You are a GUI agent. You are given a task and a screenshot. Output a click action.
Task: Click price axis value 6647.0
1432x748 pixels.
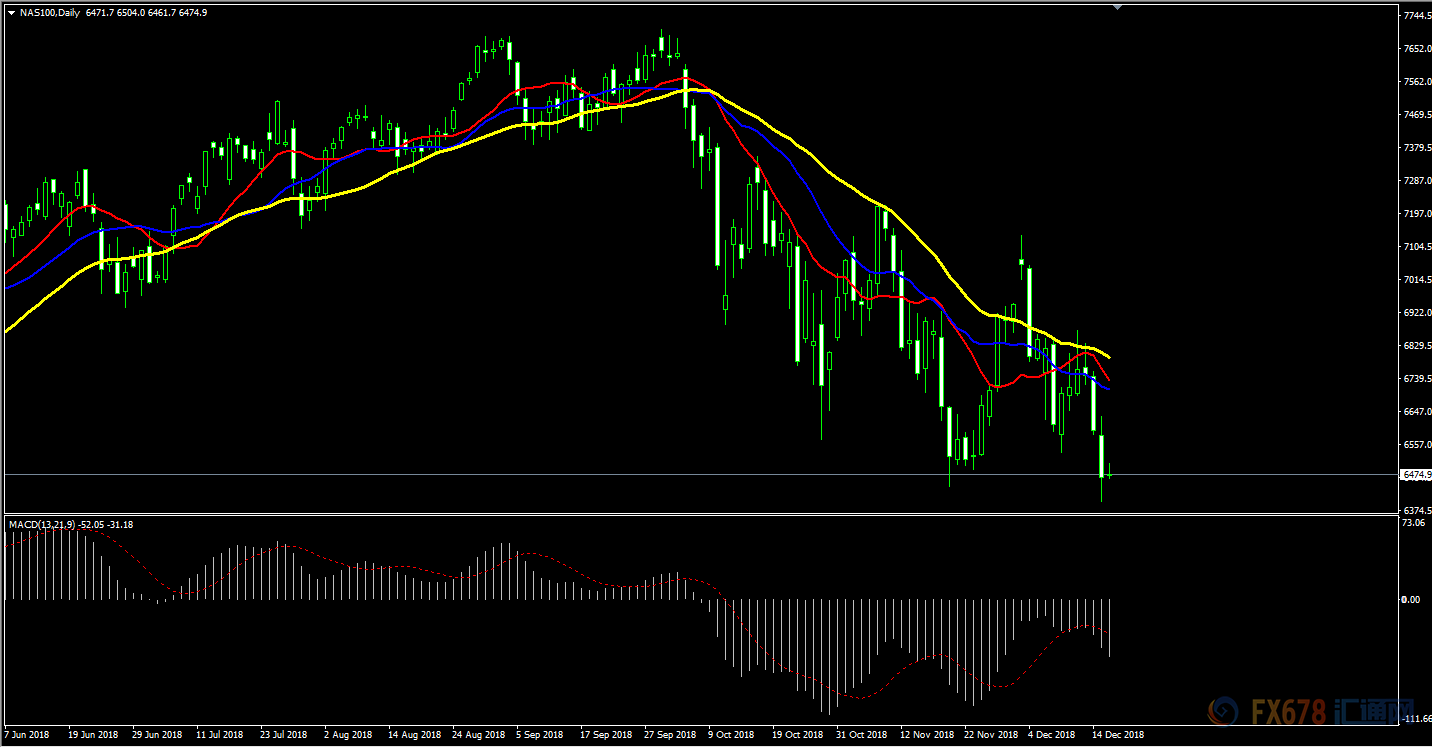[x=1416, y=412]
